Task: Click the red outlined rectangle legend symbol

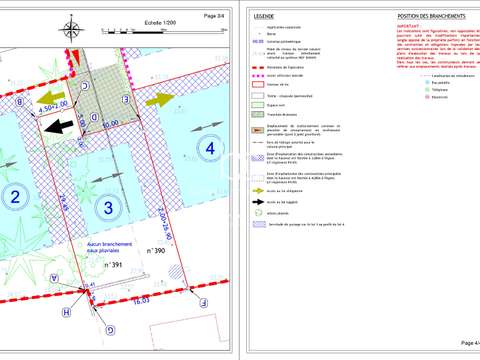Action: coord(258,85)
